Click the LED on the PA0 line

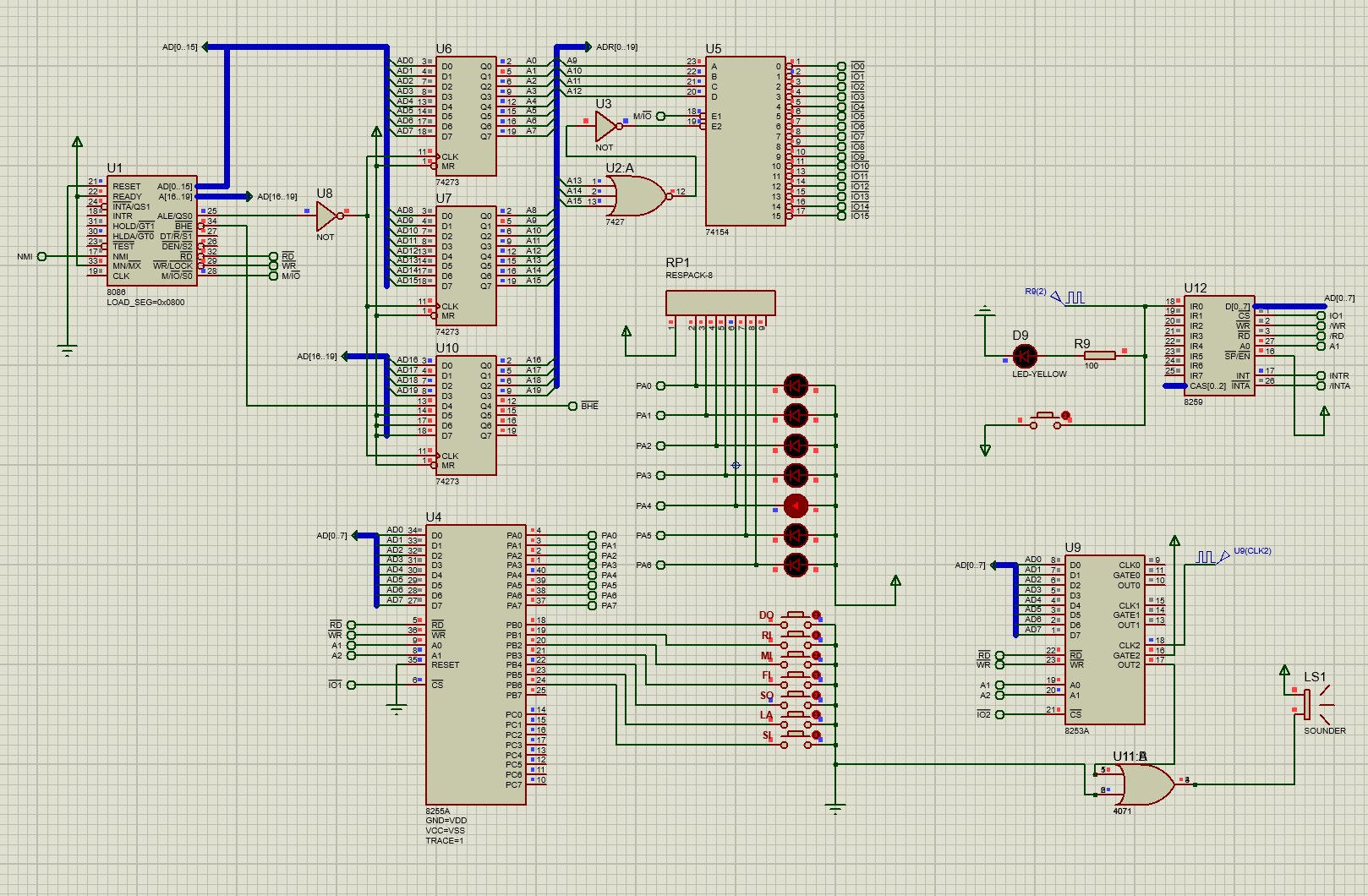click(x=796, y=386)
